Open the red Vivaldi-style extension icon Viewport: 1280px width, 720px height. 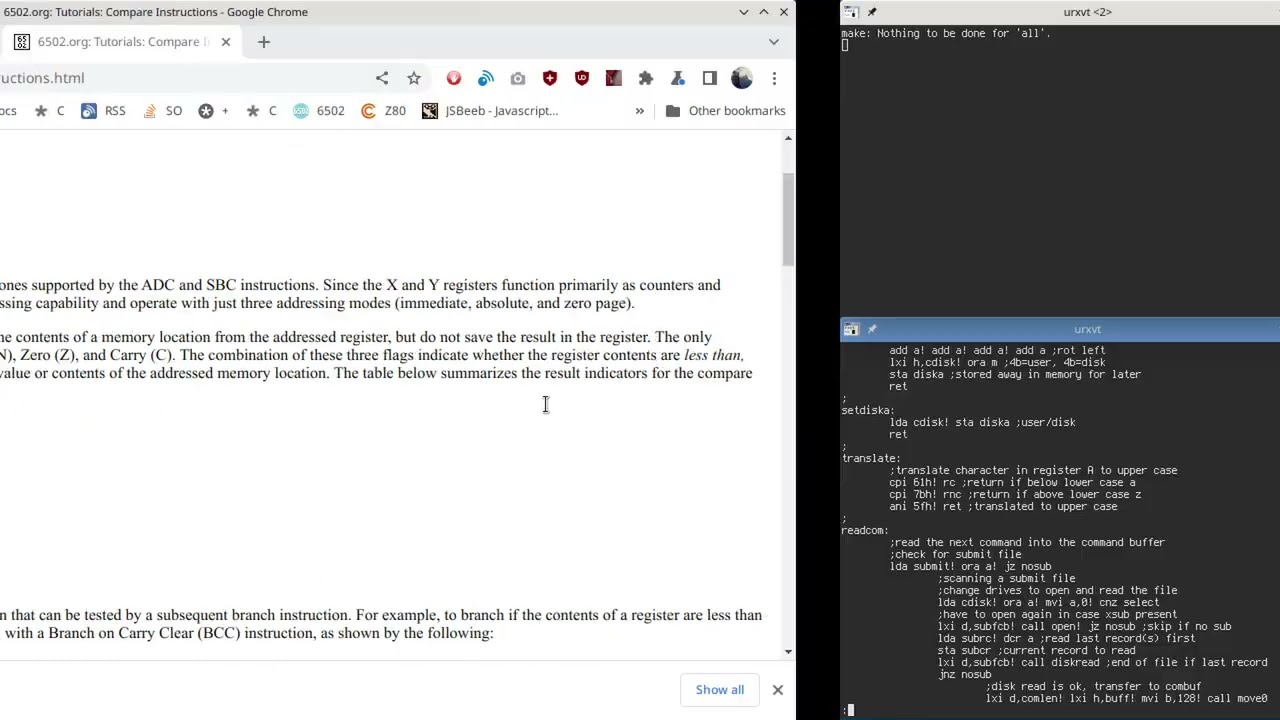[454, 78]
